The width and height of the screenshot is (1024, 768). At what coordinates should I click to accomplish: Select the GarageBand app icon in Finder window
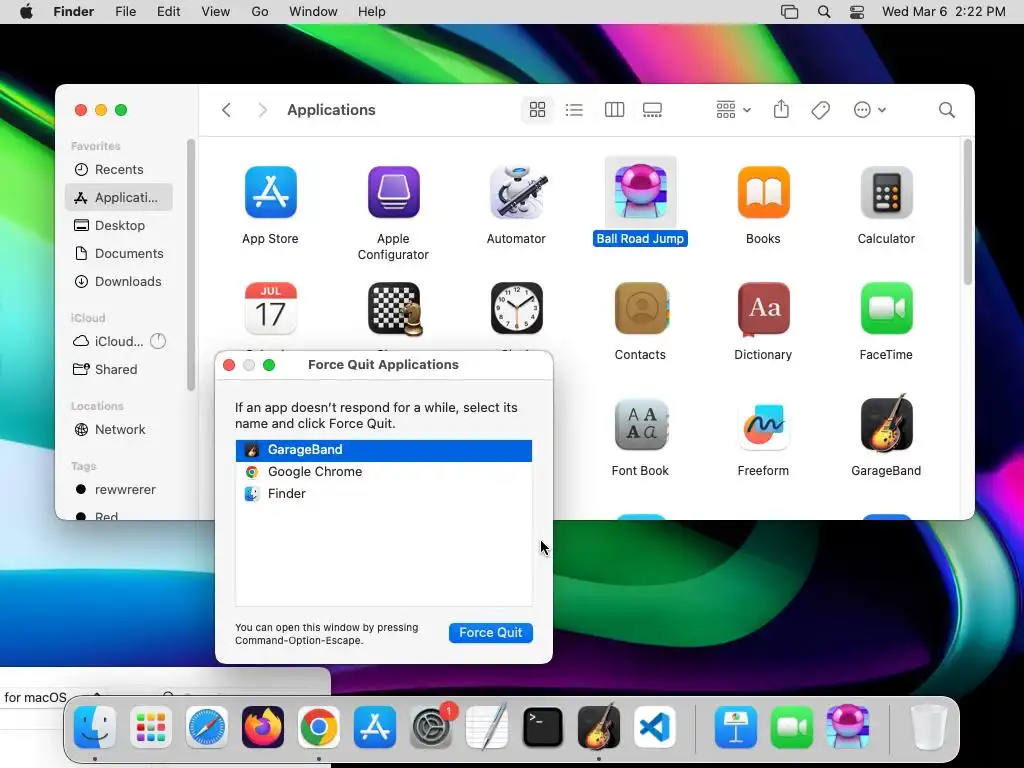click(x=886, y=423)
